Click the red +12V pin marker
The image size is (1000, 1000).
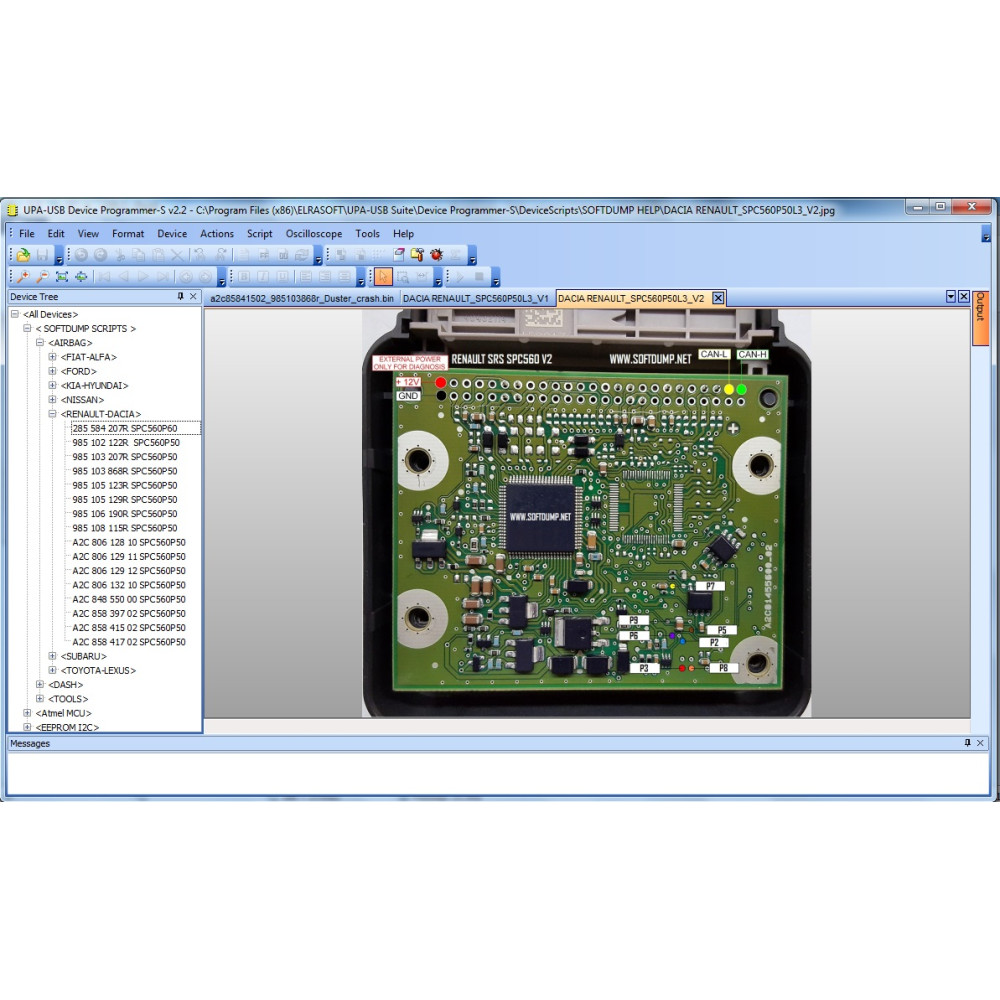[441, 383]
